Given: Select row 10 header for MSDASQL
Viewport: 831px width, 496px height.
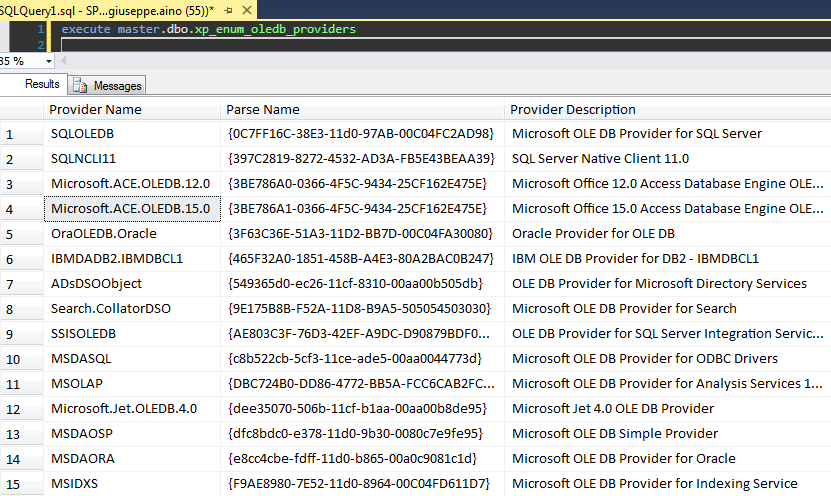Looking at the screenshot, I should click(14, 359).
